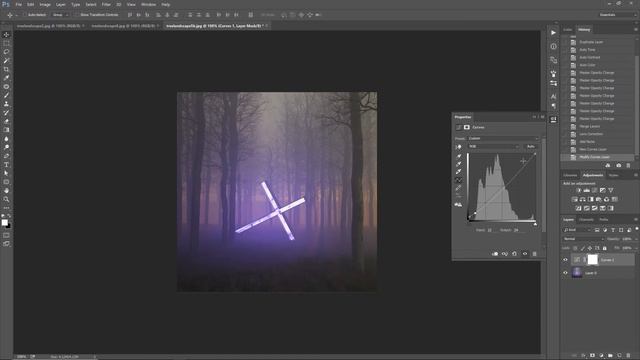Select the Move tool
Screen dimensions: 640x360
coord(6,35)
